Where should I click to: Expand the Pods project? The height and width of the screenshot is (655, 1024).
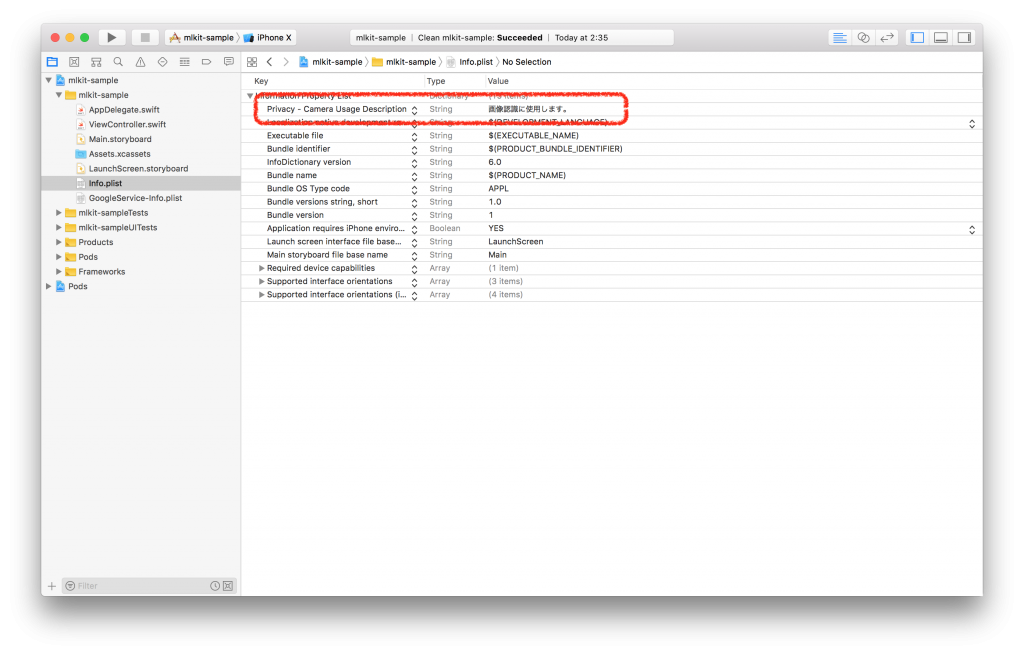(48, 287)
